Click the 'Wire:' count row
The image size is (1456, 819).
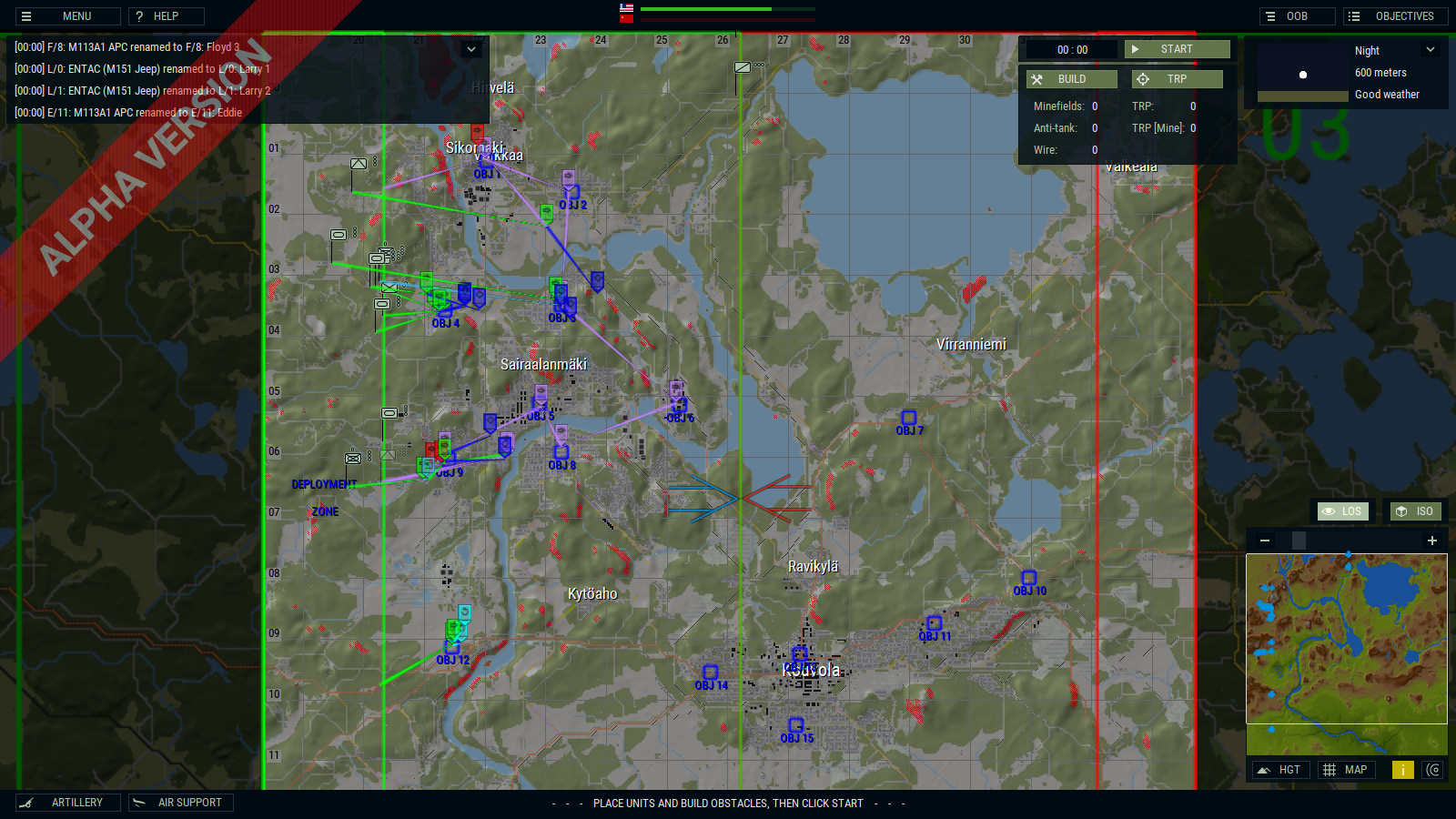click(x=1066, y=150)
